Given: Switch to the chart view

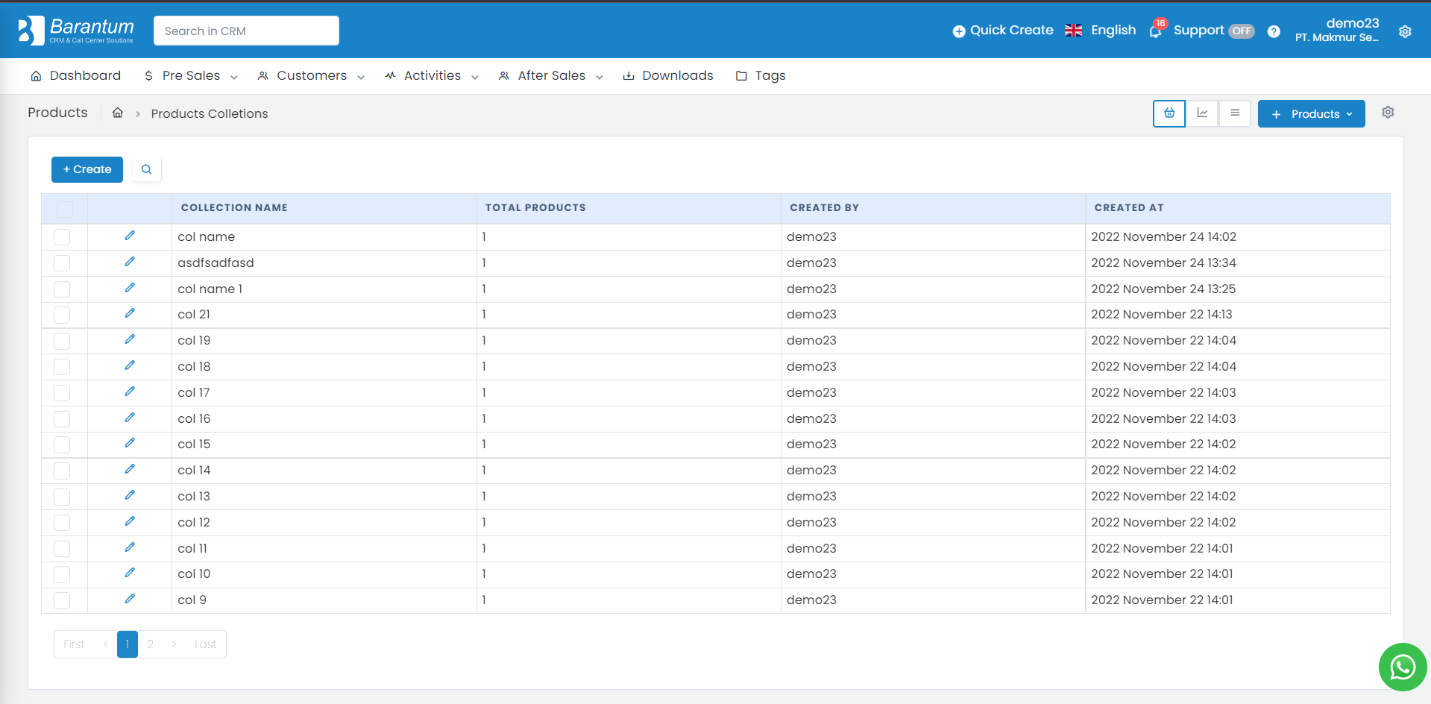Looking at the screenshot, I should [1202, 114].
